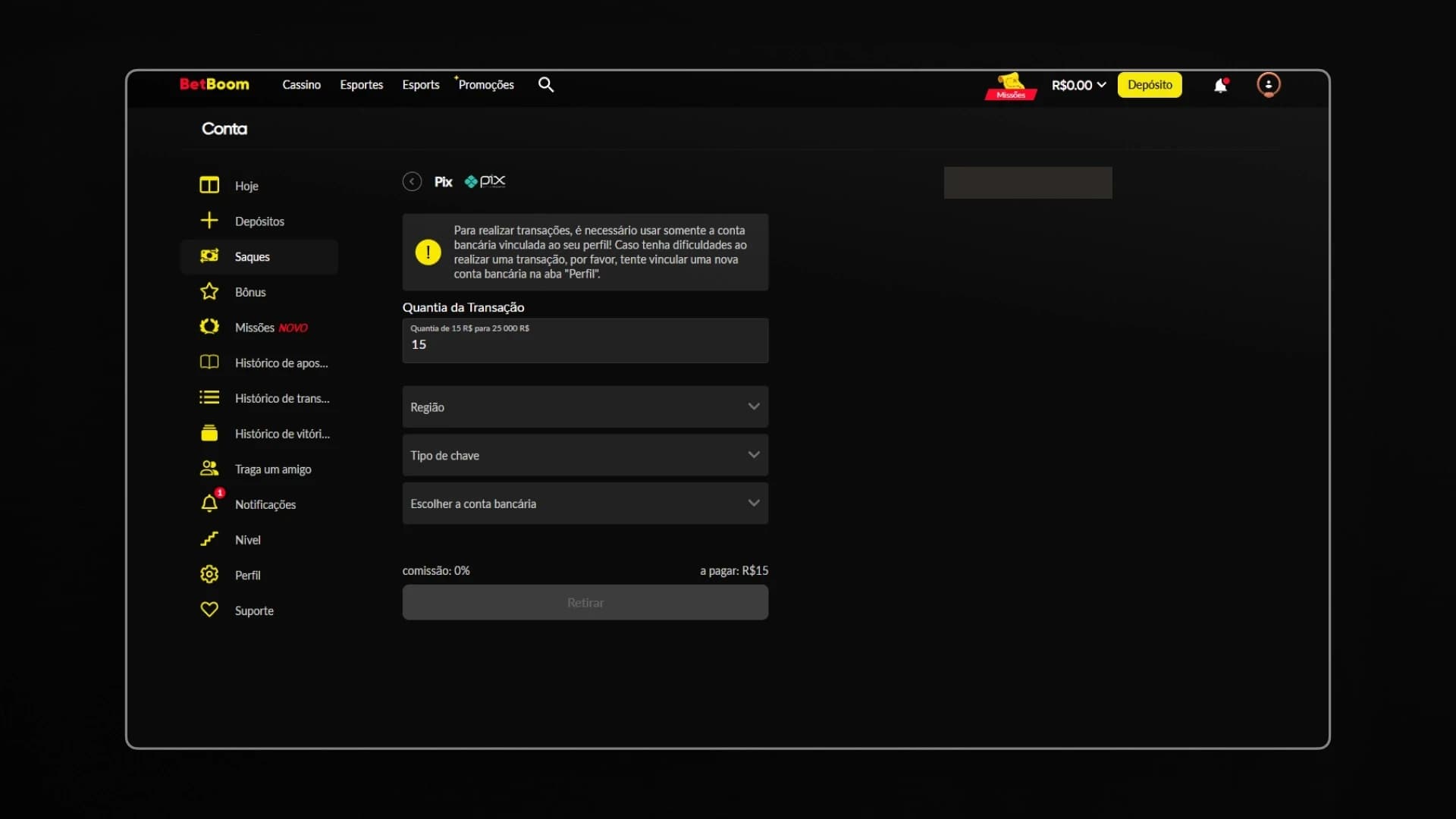
Task: Click the Bônus star icon
Action: (x=209, y=292)
